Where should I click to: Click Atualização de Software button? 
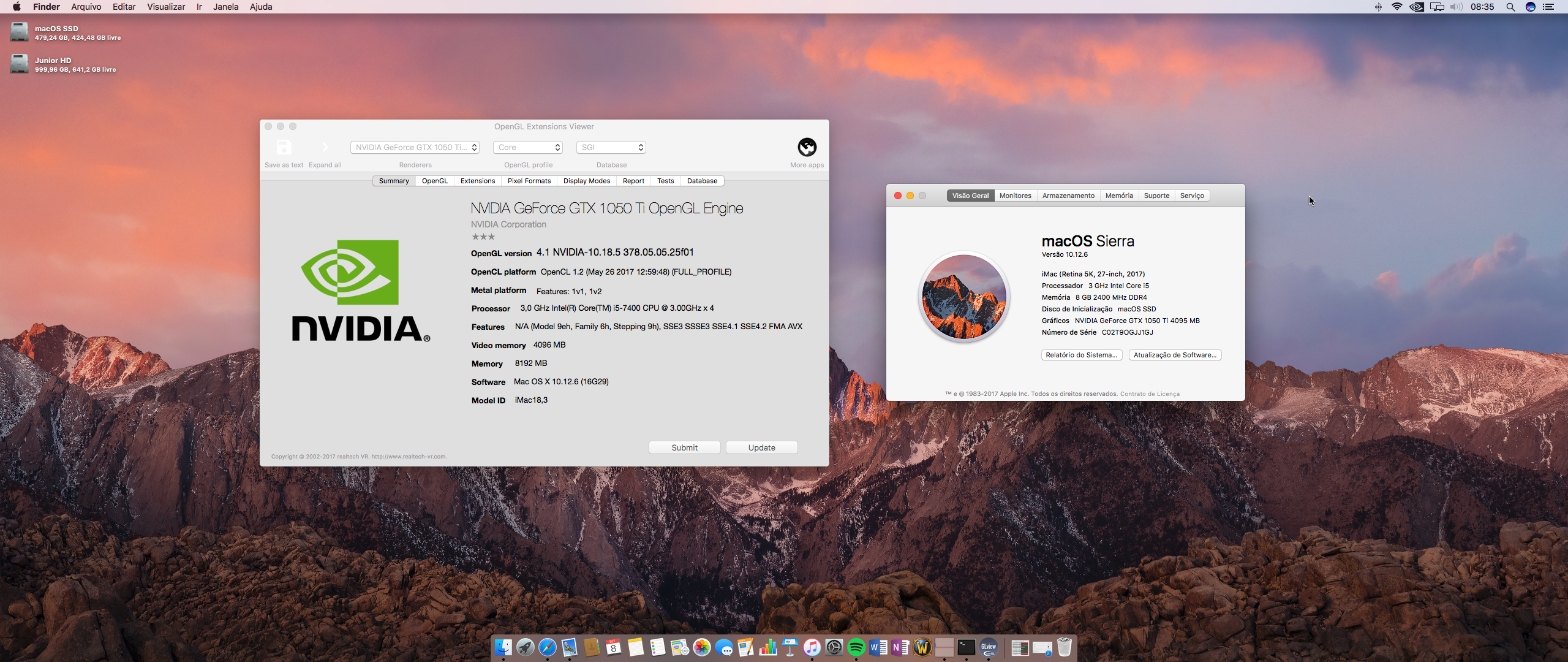[x=1175, y=355]
